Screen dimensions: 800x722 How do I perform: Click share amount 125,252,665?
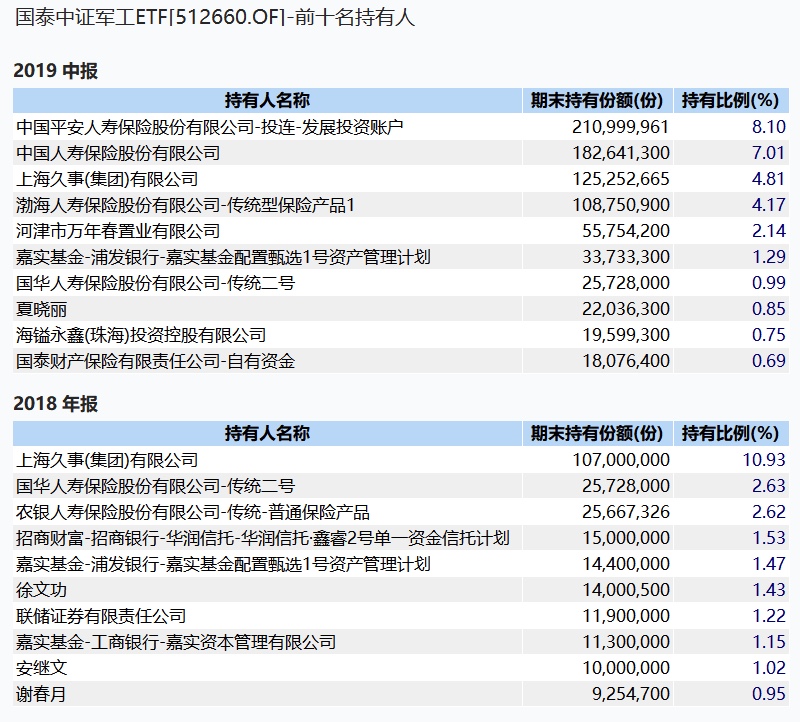(x=620, y=179)
